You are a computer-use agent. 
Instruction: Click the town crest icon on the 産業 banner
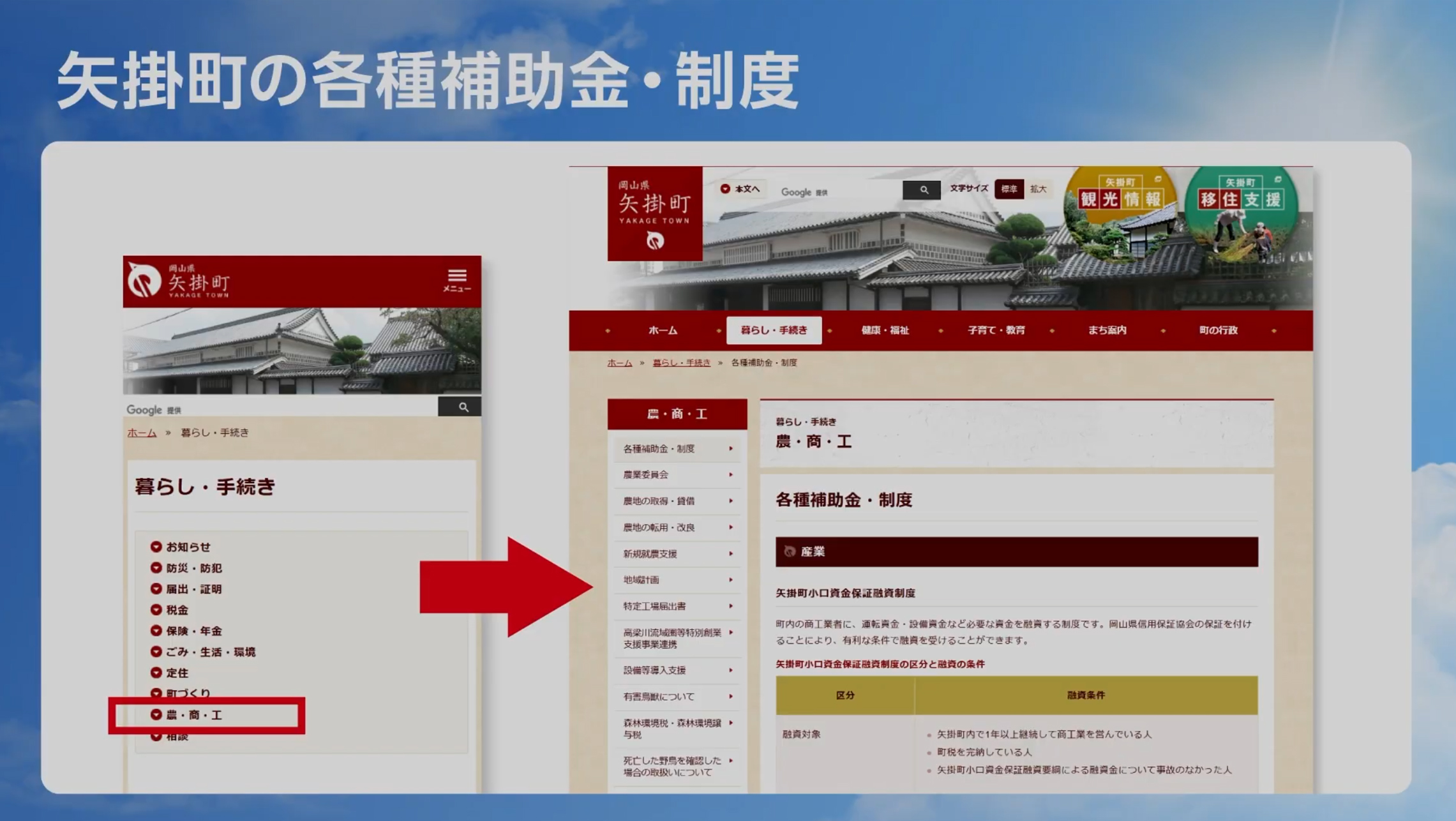(792, 552)
